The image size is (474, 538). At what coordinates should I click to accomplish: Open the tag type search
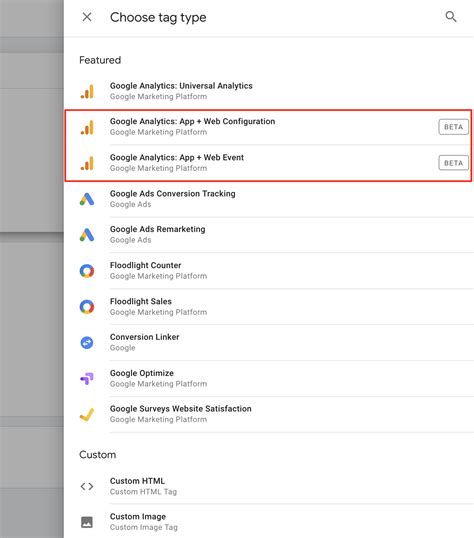click(x=451, y=16)
